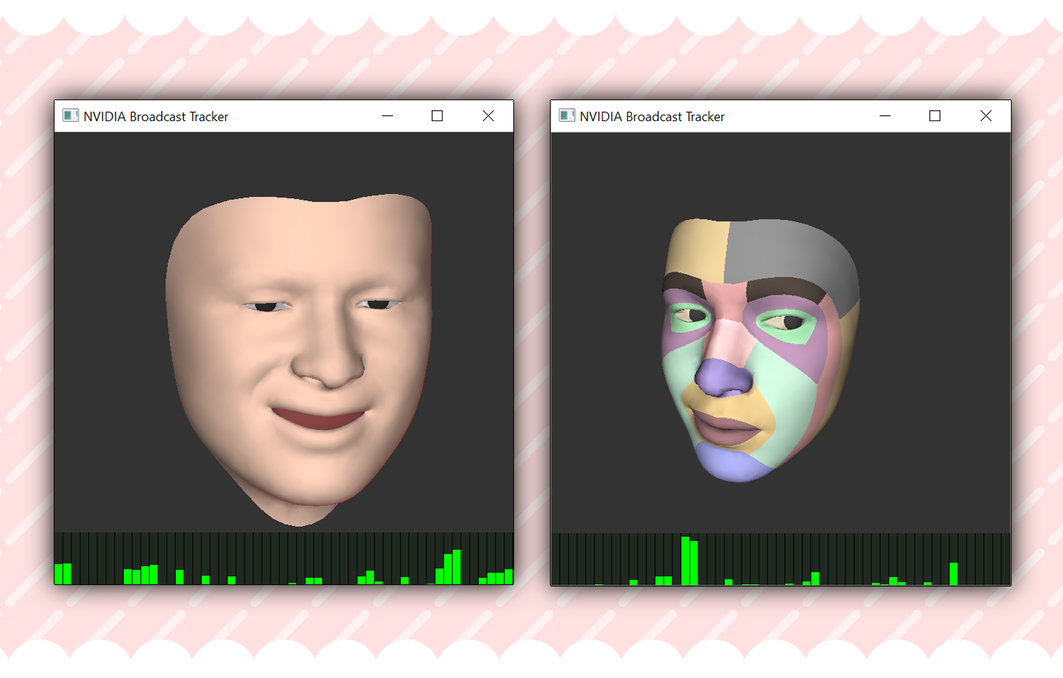The width and height of the screenshot is (1063, 678).
Task: Click the tallest green bar in the right window's graph
Action: tap(685, 561)
